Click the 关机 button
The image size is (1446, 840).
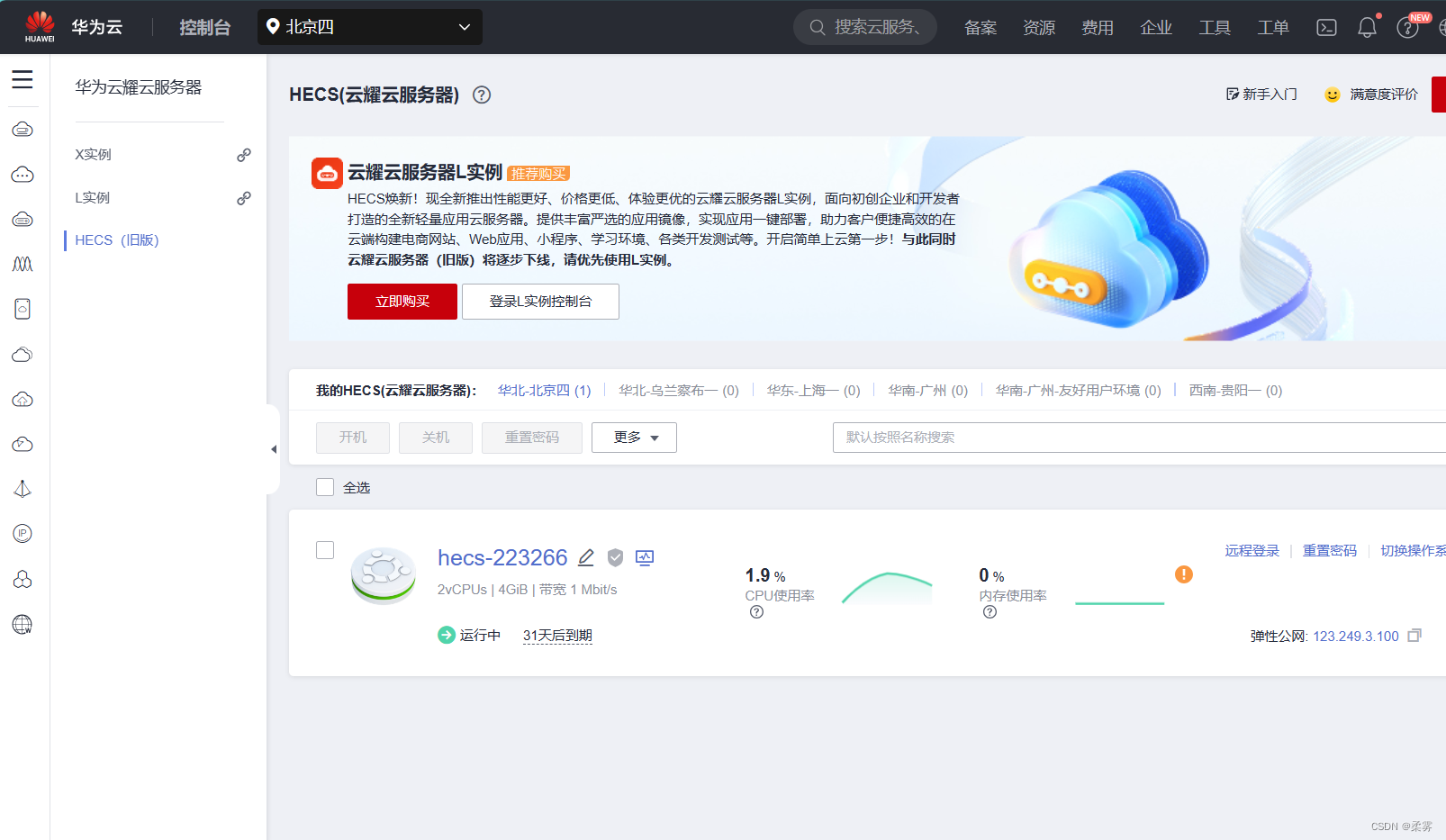(x=436, y=438)
